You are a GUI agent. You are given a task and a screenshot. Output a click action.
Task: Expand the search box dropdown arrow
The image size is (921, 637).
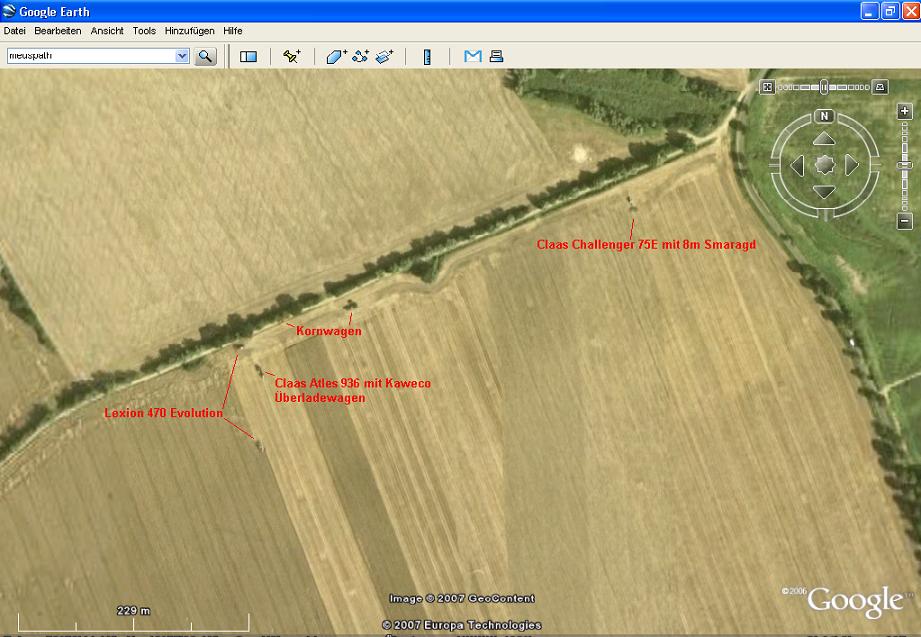tap(182, 57)
